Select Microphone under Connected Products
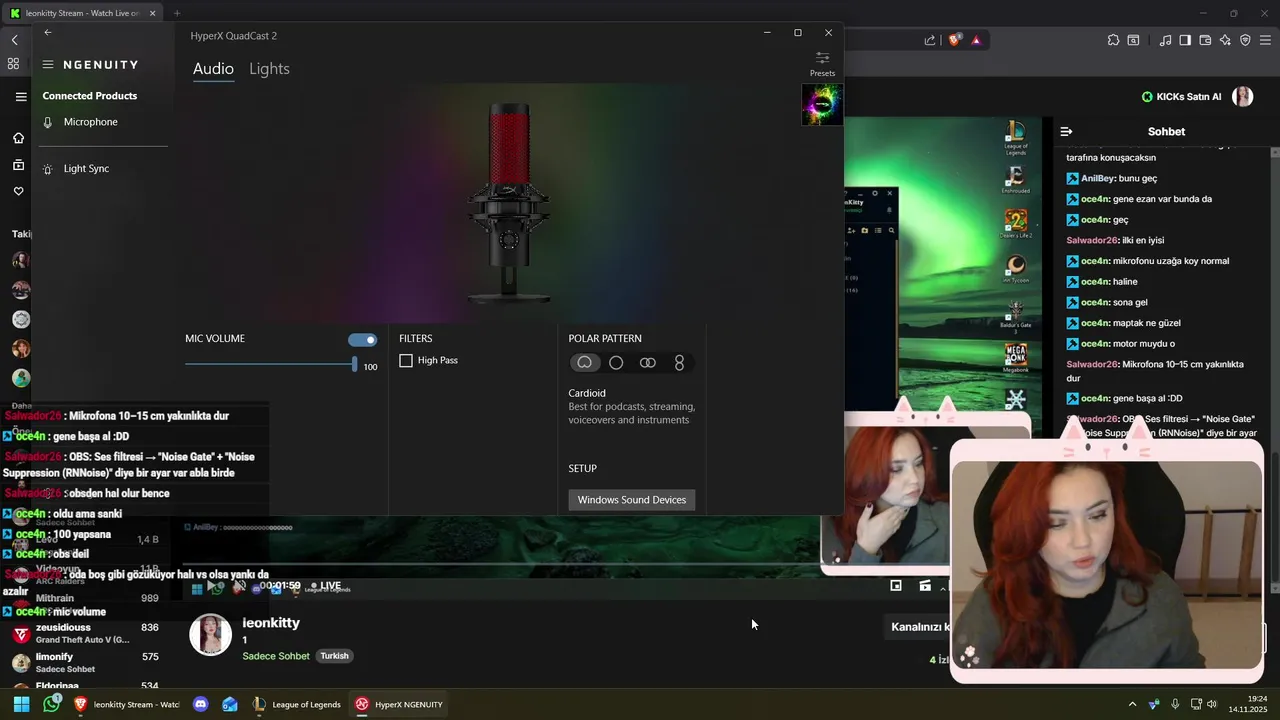 click(x=90, y=122)
